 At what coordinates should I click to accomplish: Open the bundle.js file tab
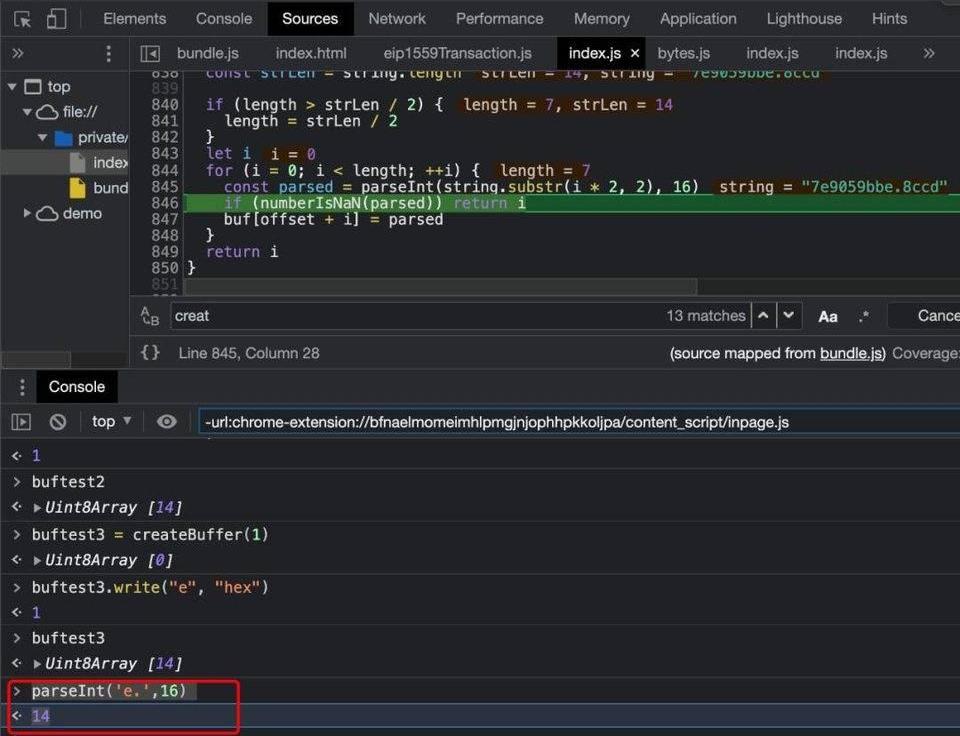[x=206, y=53]
